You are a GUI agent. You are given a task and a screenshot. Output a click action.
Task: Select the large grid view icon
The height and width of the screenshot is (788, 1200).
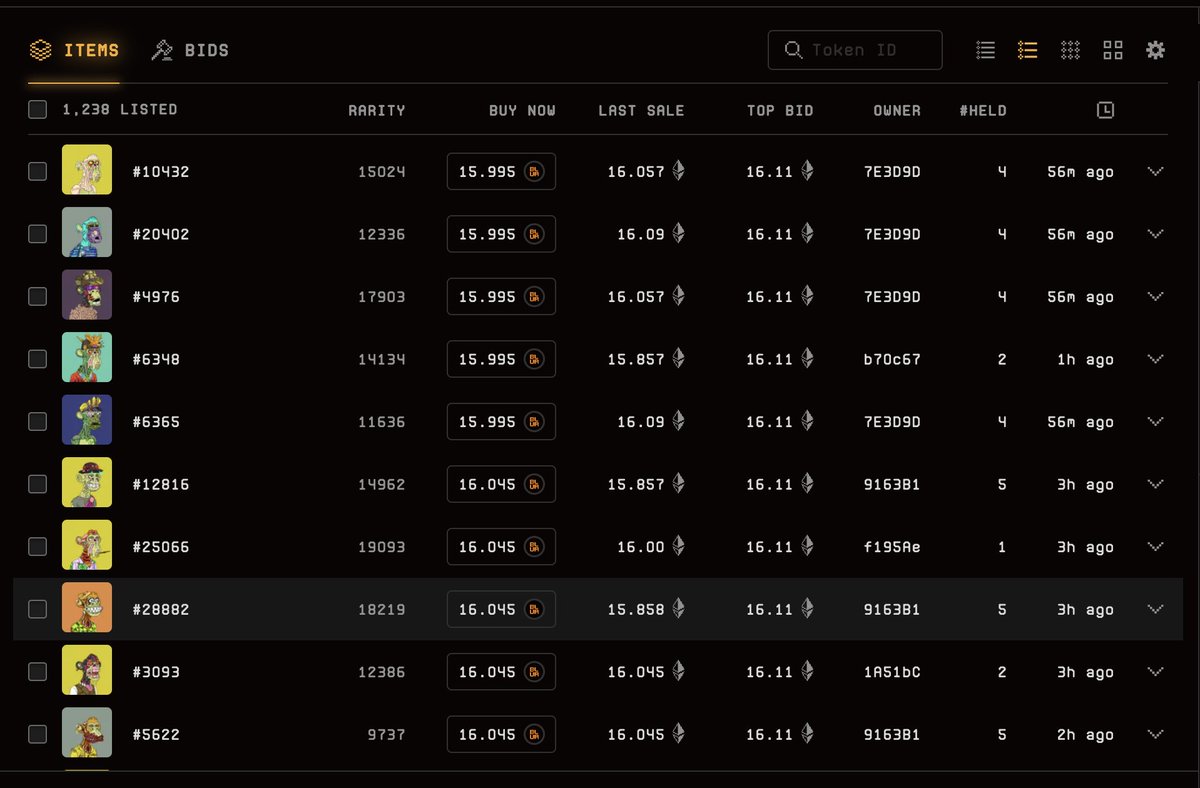tap(1112, 50)
